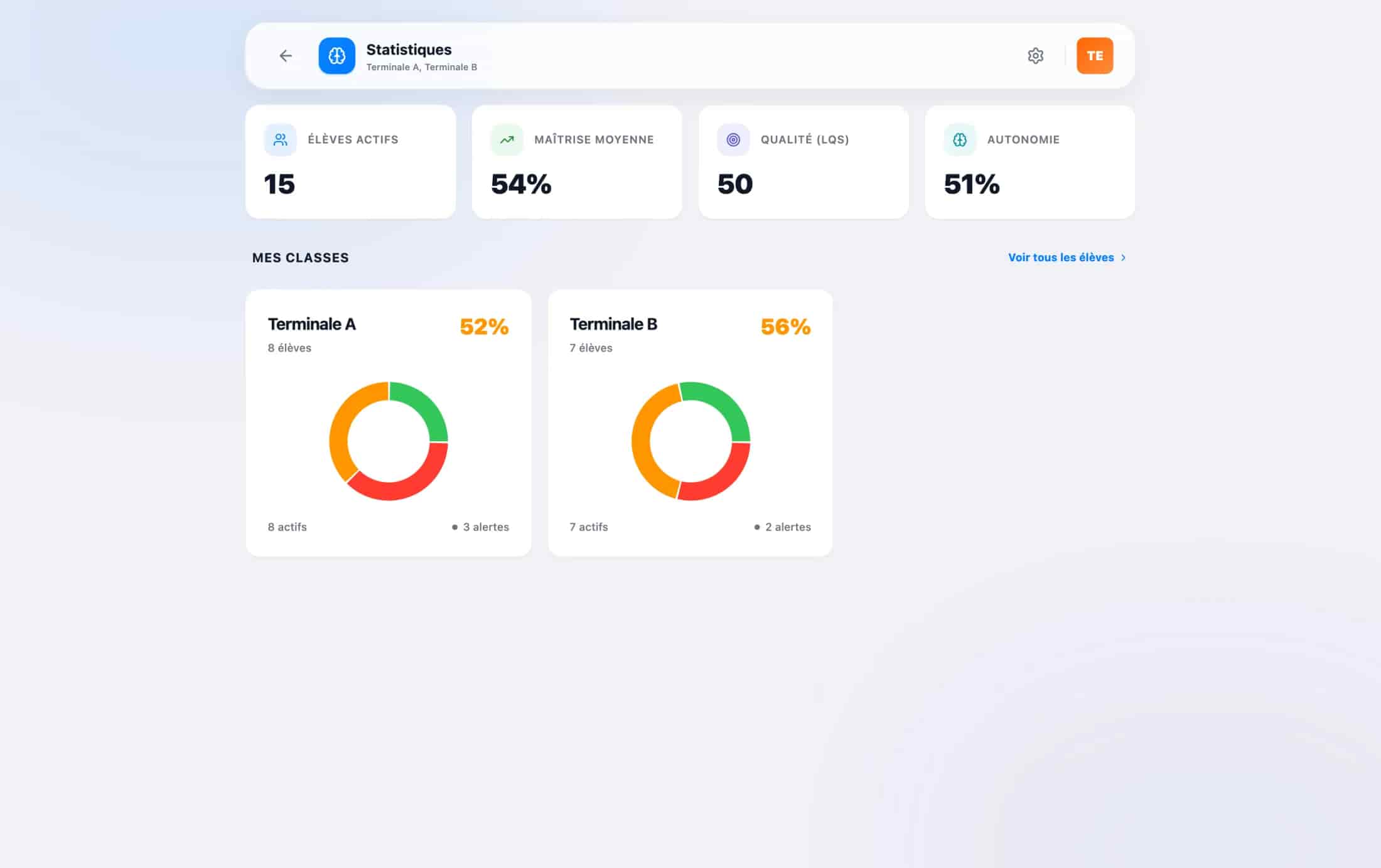Screen dimensions: 1381x868
Task: Click the blue brain app logo
Action: pyautogui.click(x=336, y=56)
